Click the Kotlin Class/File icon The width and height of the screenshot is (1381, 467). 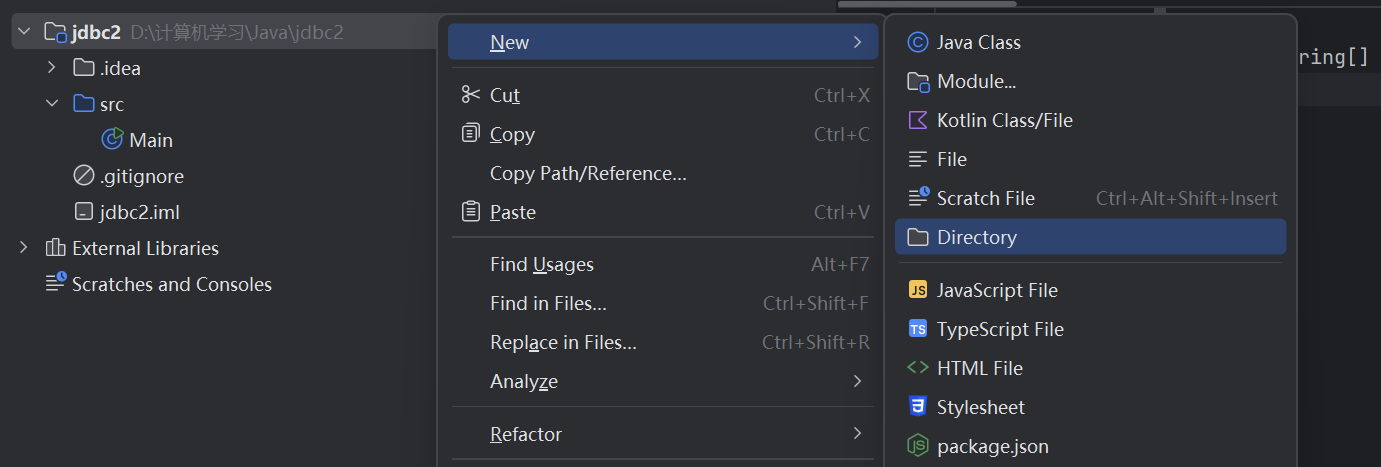point(917,120)
